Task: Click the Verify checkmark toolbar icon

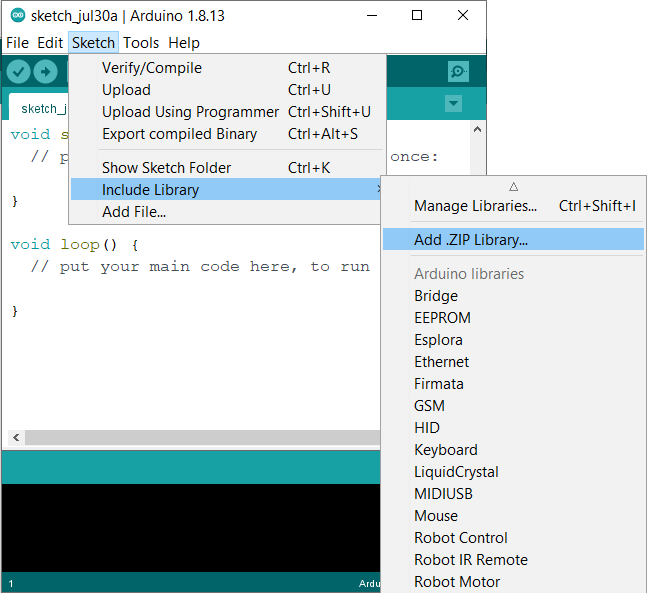Action: (x=18, y=72)
